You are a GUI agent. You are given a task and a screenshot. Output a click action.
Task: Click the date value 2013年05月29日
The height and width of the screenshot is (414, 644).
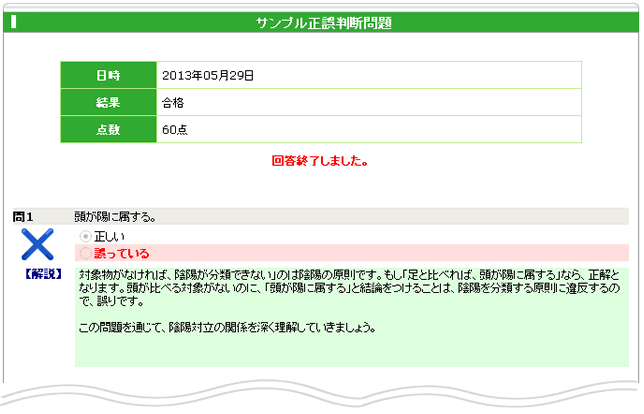point(208,75)
